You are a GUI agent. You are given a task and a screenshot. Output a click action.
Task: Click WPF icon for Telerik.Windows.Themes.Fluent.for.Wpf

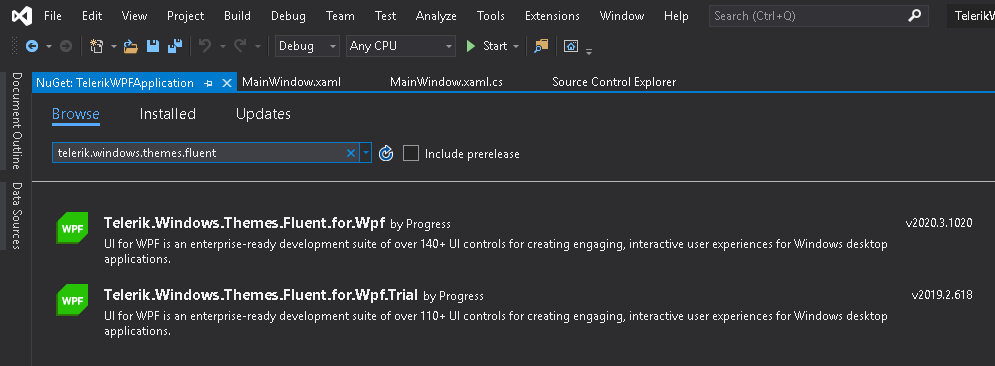(x=72, y=229)
